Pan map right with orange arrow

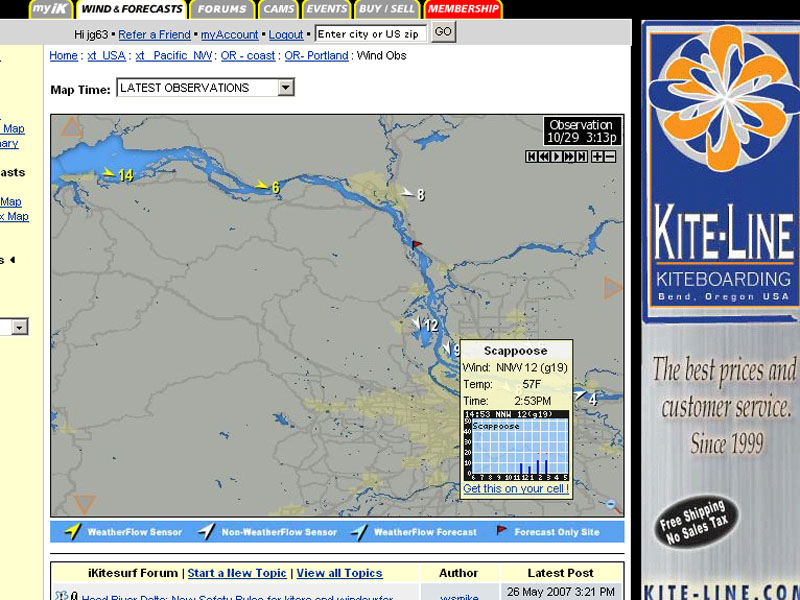point(613,289)
